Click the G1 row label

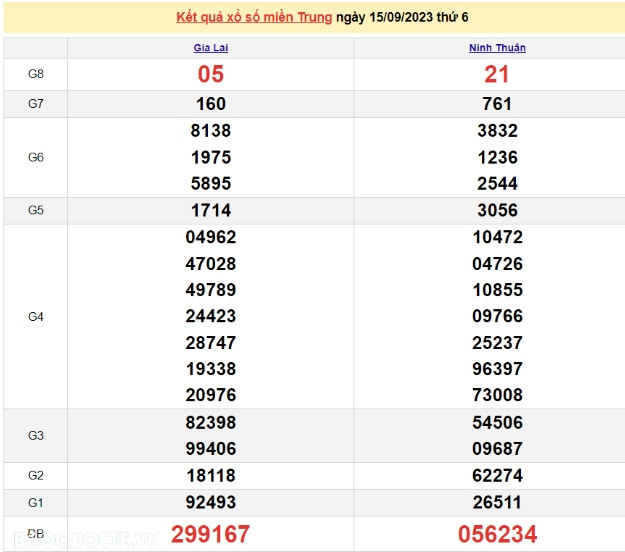[36, 503]
